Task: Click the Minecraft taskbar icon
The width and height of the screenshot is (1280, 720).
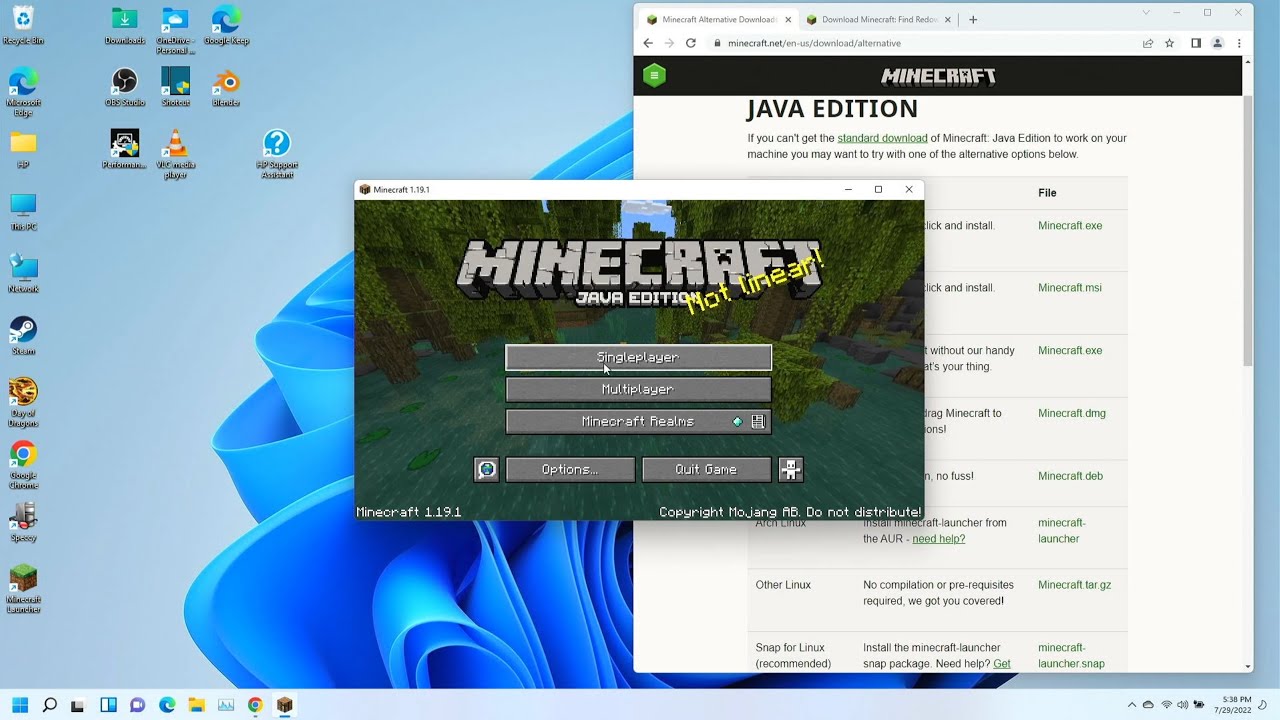Action: [284, 705]
